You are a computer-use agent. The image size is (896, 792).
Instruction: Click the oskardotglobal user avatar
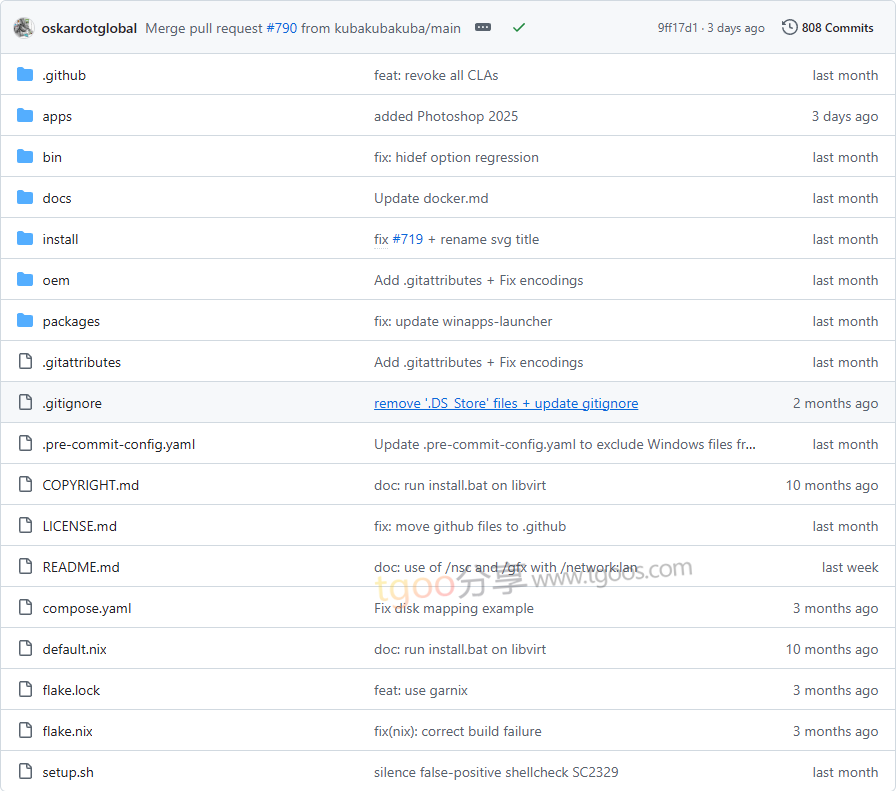coord(24,28)
